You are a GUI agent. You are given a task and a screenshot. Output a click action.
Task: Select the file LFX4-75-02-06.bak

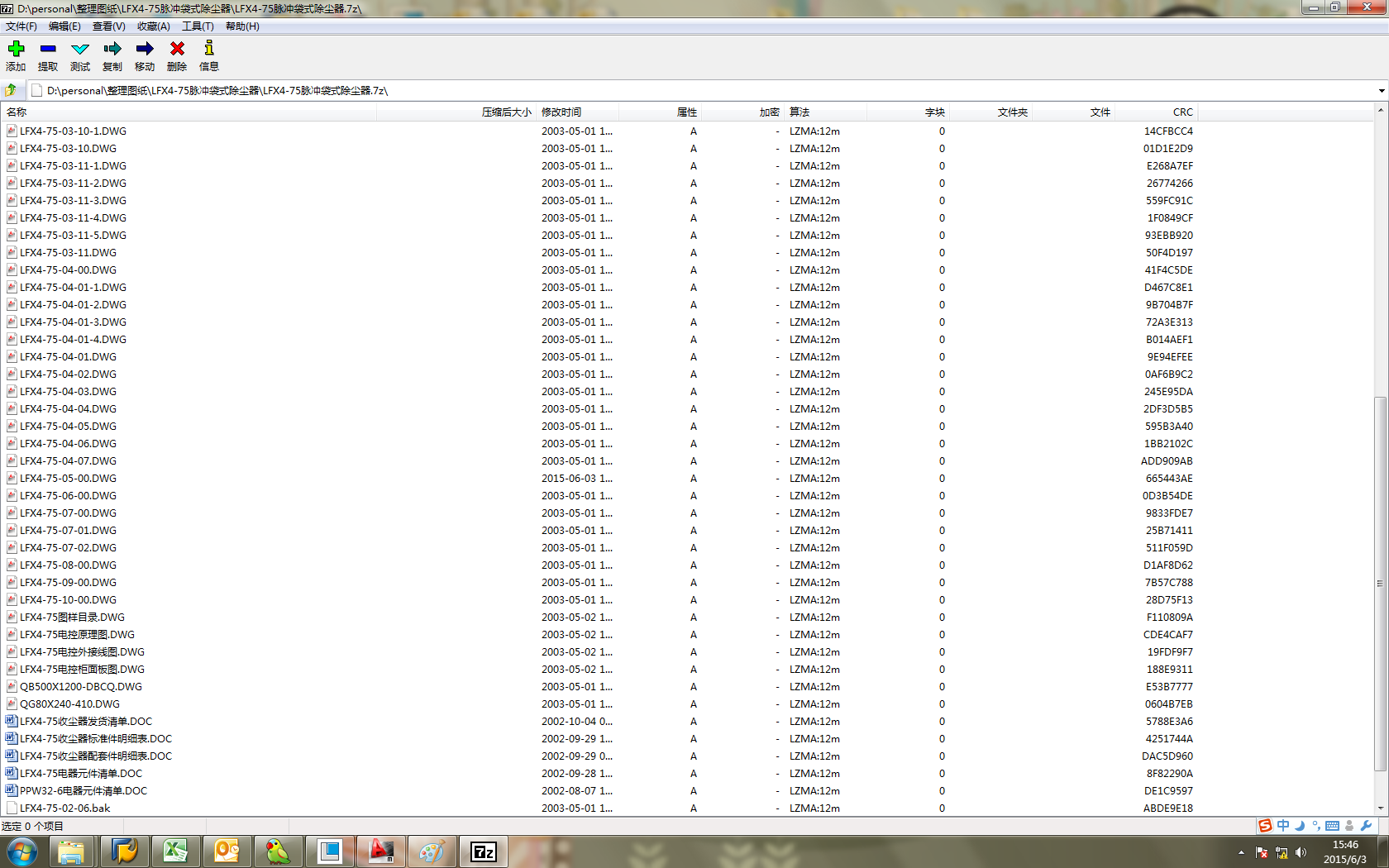click(64, 808)
